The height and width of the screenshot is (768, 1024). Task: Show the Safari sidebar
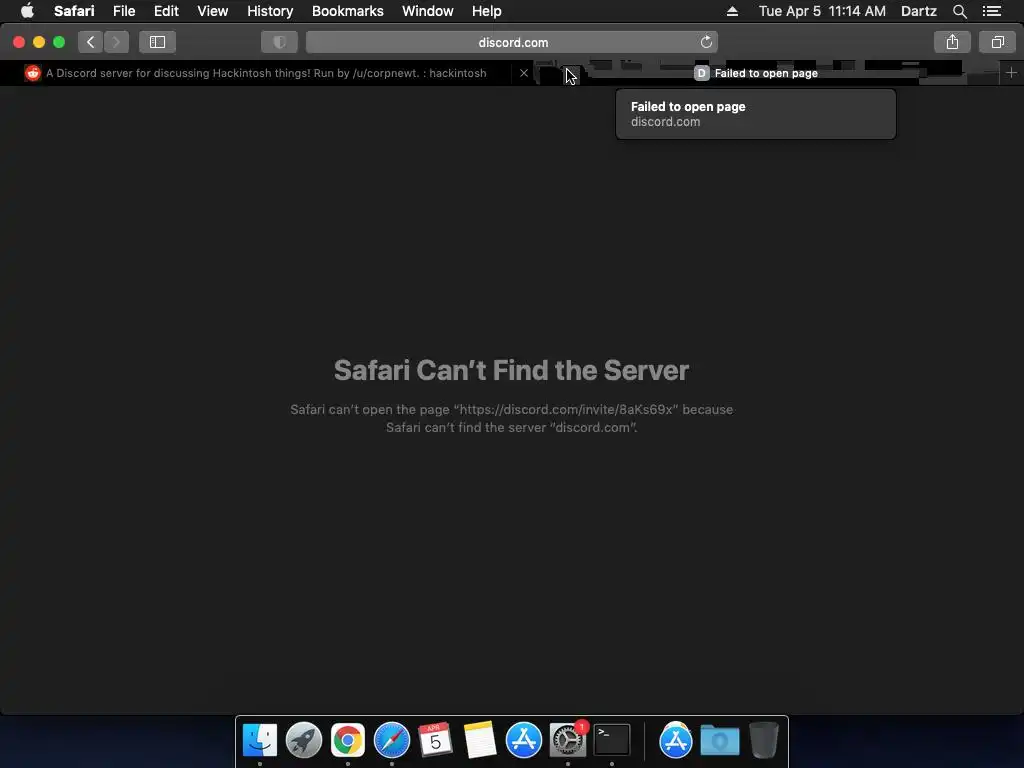coord(157,42)
